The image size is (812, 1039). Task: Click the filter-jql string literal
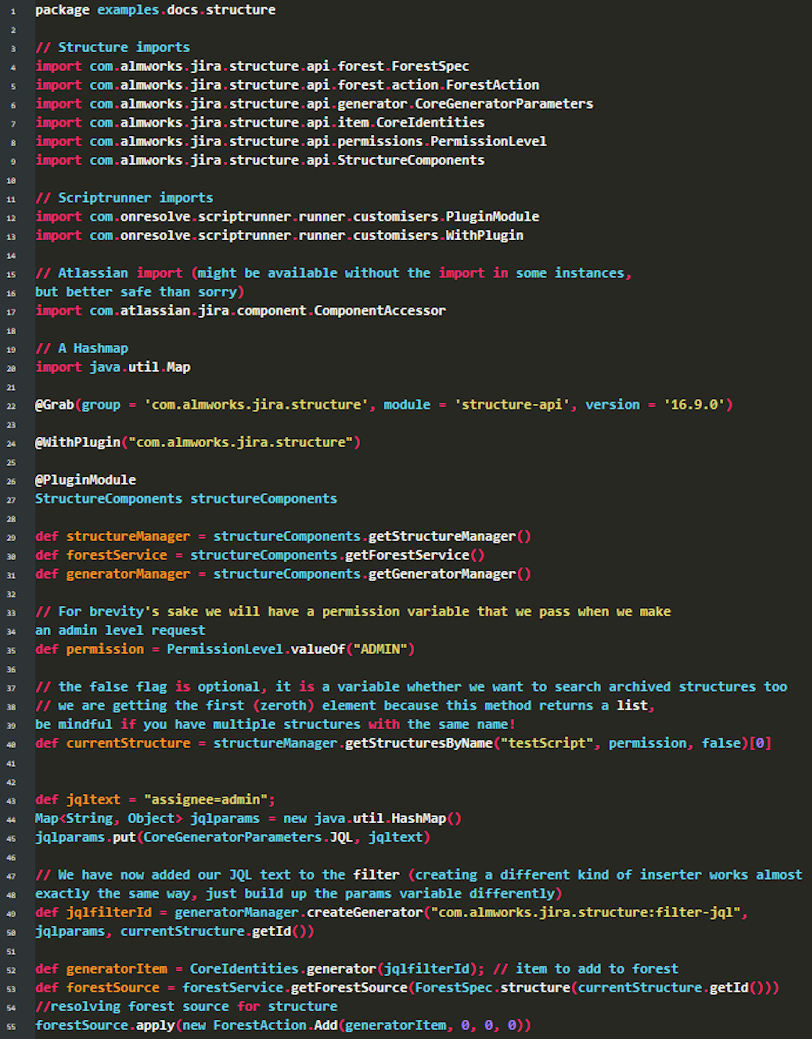click(x=585, y=912)
